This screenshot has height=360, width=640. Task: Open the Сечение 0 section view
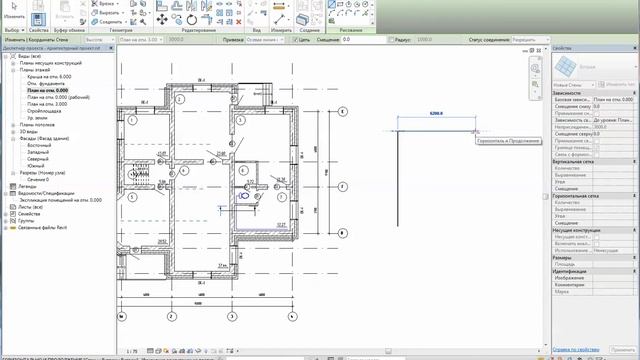point(38,180)
